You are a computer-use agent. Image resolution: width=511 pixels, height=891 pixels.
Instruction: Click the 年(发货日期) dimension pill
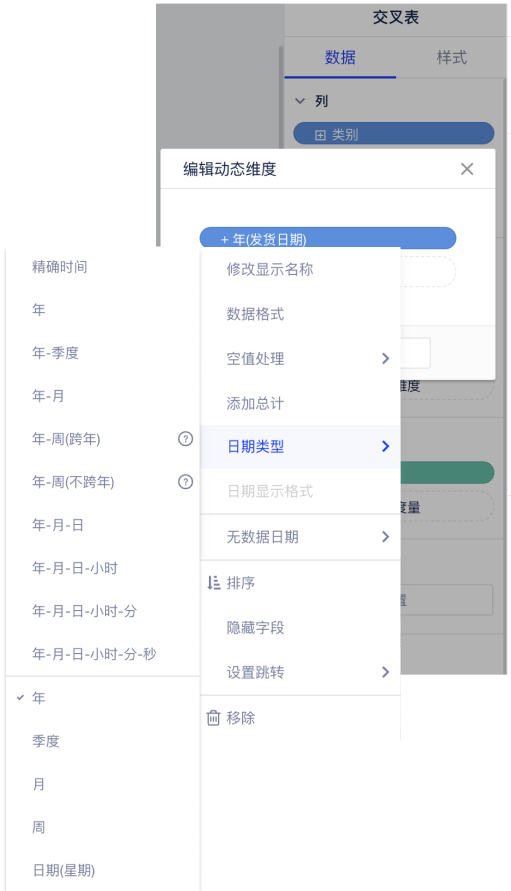click(328, 238)
